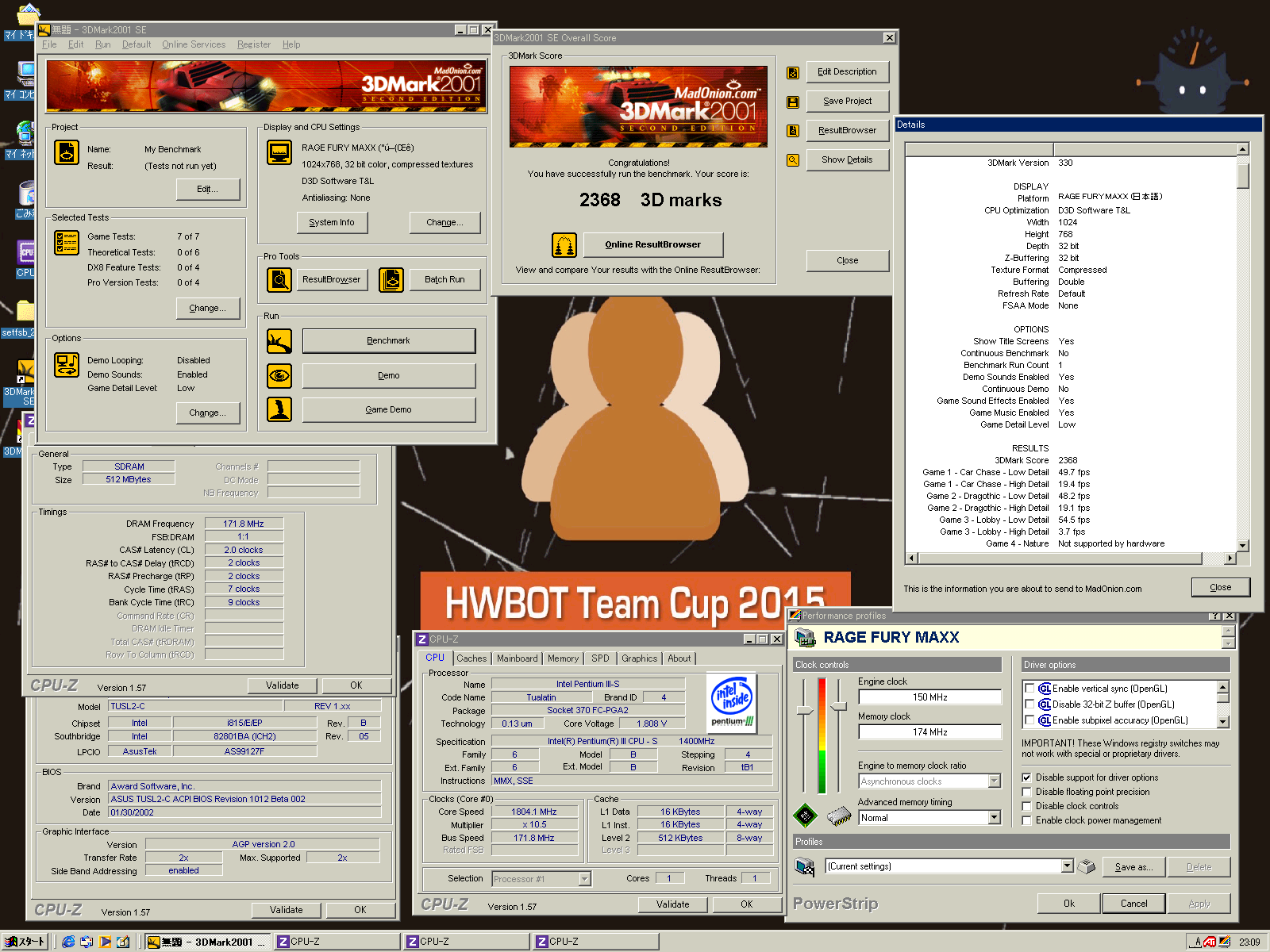Click the Memory clock slider handle
Image resolution: width=1270 pixels, height=952 pixels.
(x=839, y=706)
